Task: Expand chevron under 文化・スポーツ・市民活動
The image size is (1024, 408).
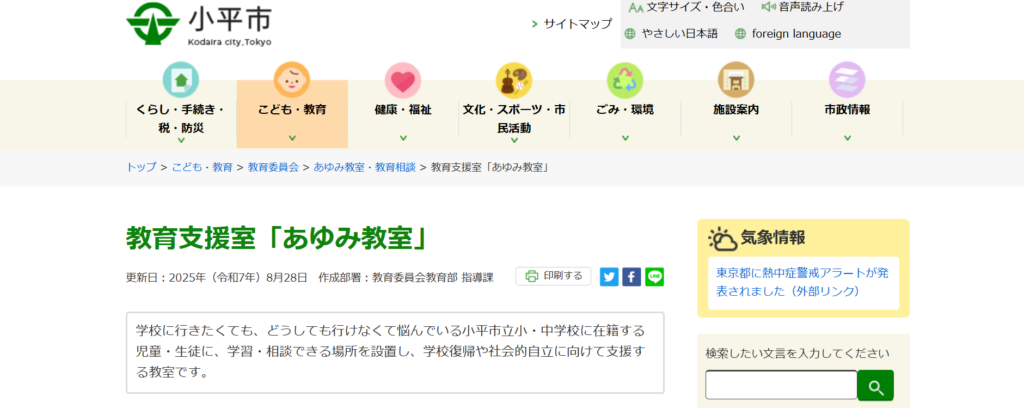Action: [514, 140]
